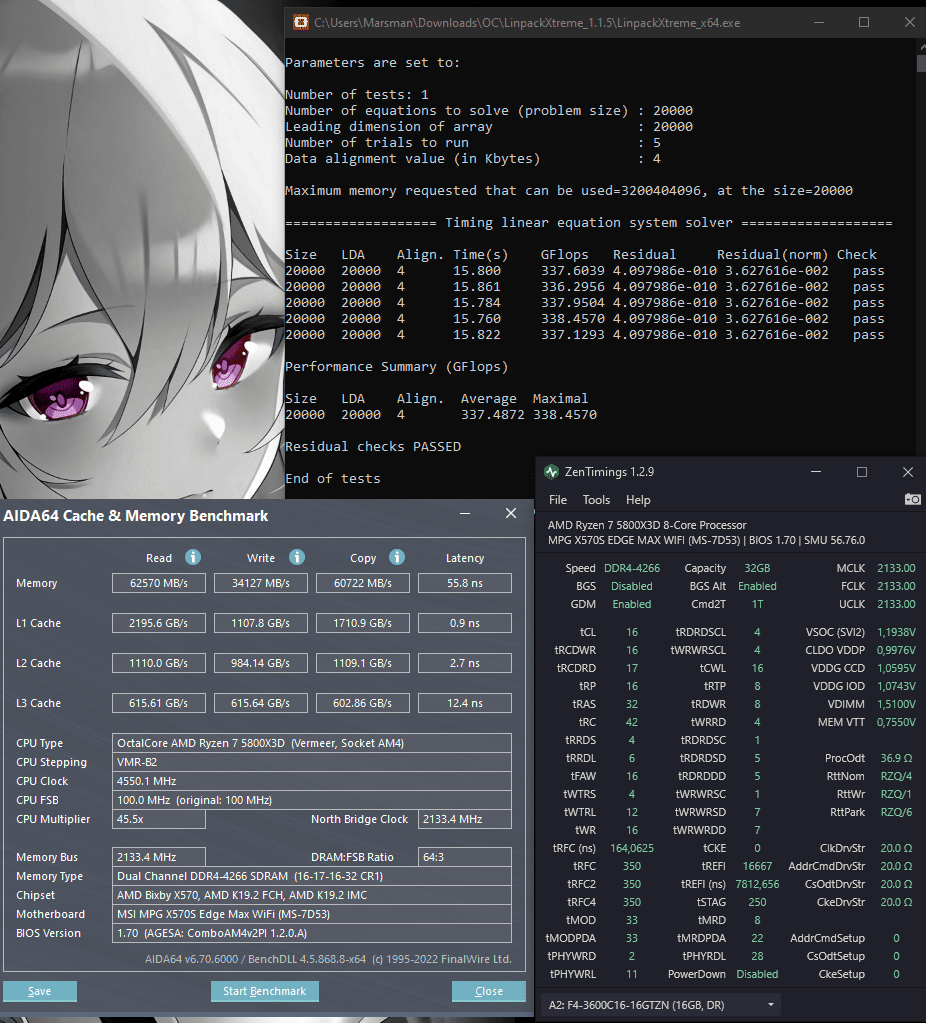Take screenshot with ZenTimings camera icon
The image size is (926, 1023).
coord(912,500)
